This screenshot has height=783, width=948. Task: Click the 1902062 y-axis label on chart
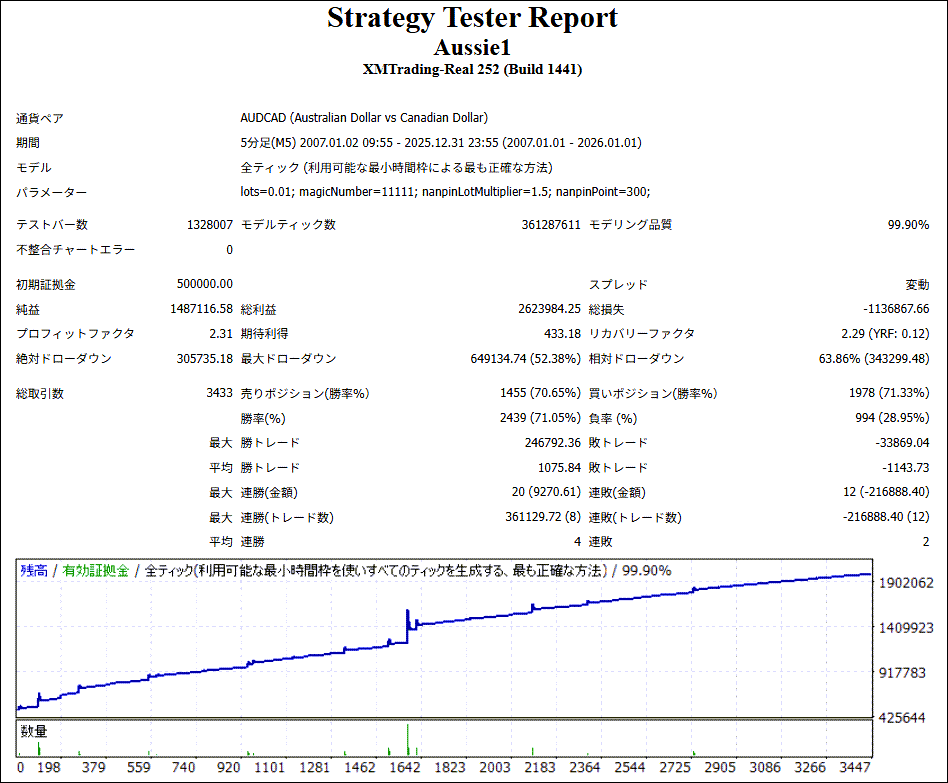coord(906,583)
